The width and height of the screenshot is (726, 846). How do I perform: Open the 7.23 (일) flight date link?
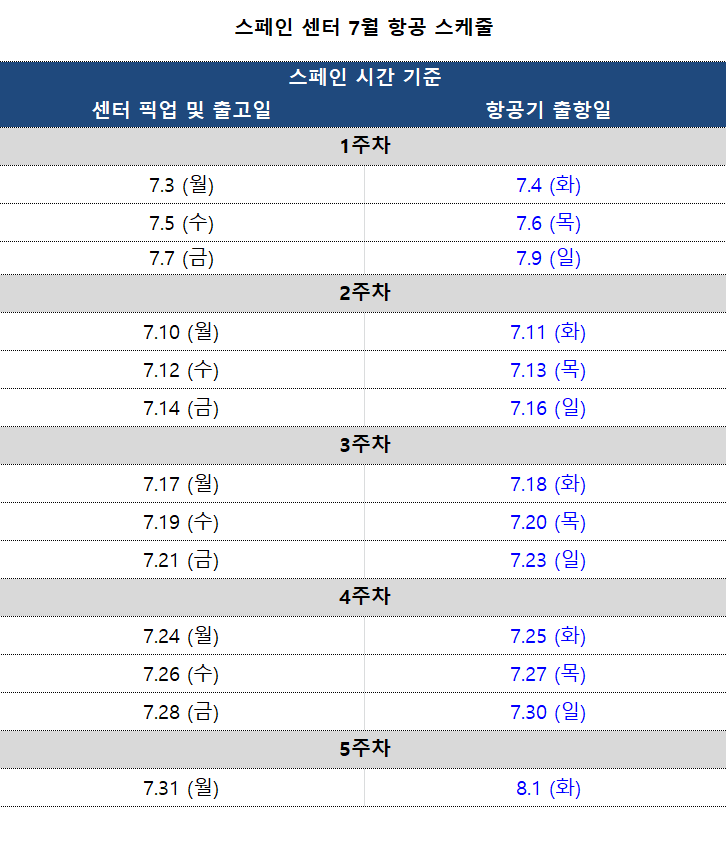click(548, 560)
